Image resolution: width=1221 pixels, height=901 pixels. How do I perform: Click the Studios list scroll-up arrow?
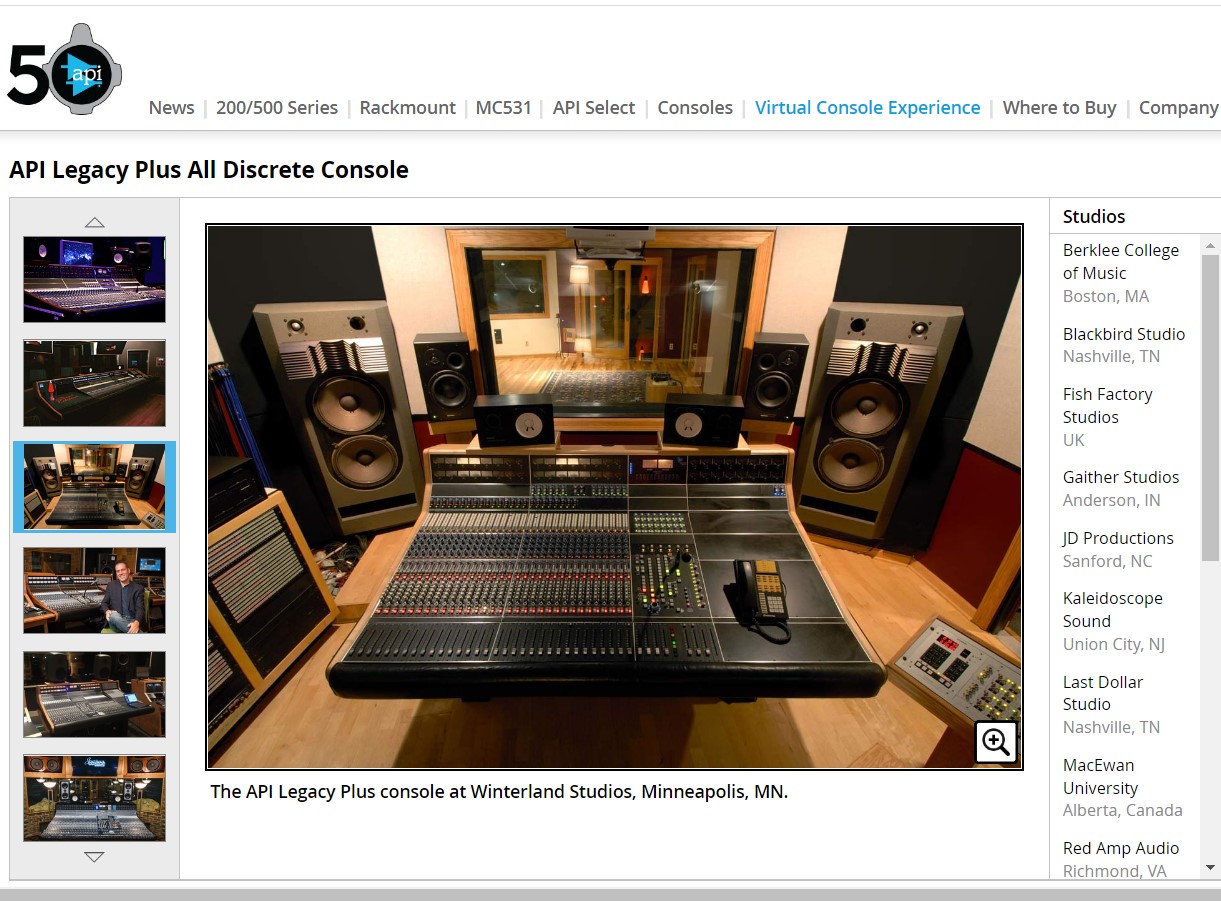pyautogui.click(x=1211, y=245)
